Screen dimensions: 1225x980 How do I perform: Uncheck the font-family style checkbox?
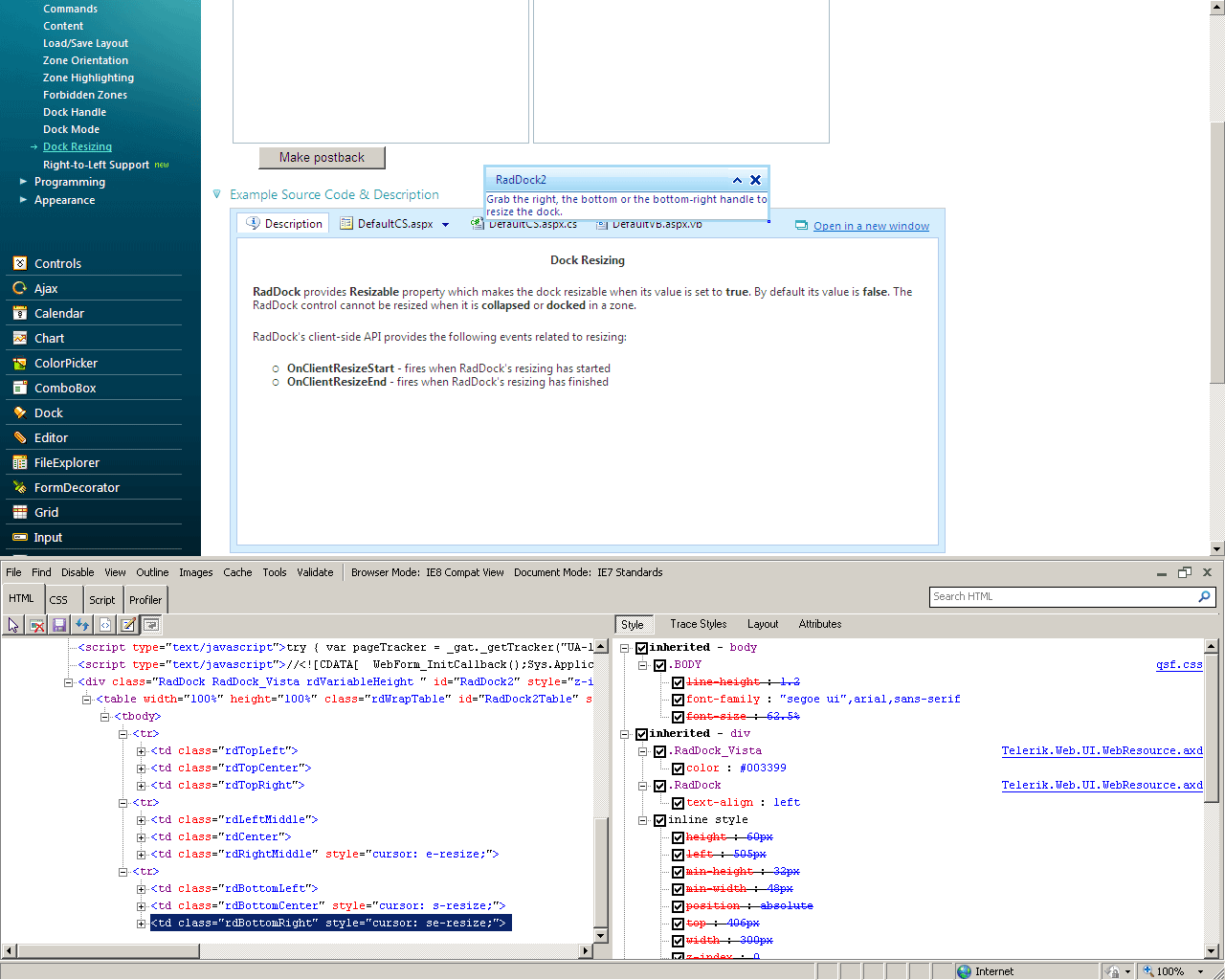coord(678,700)
